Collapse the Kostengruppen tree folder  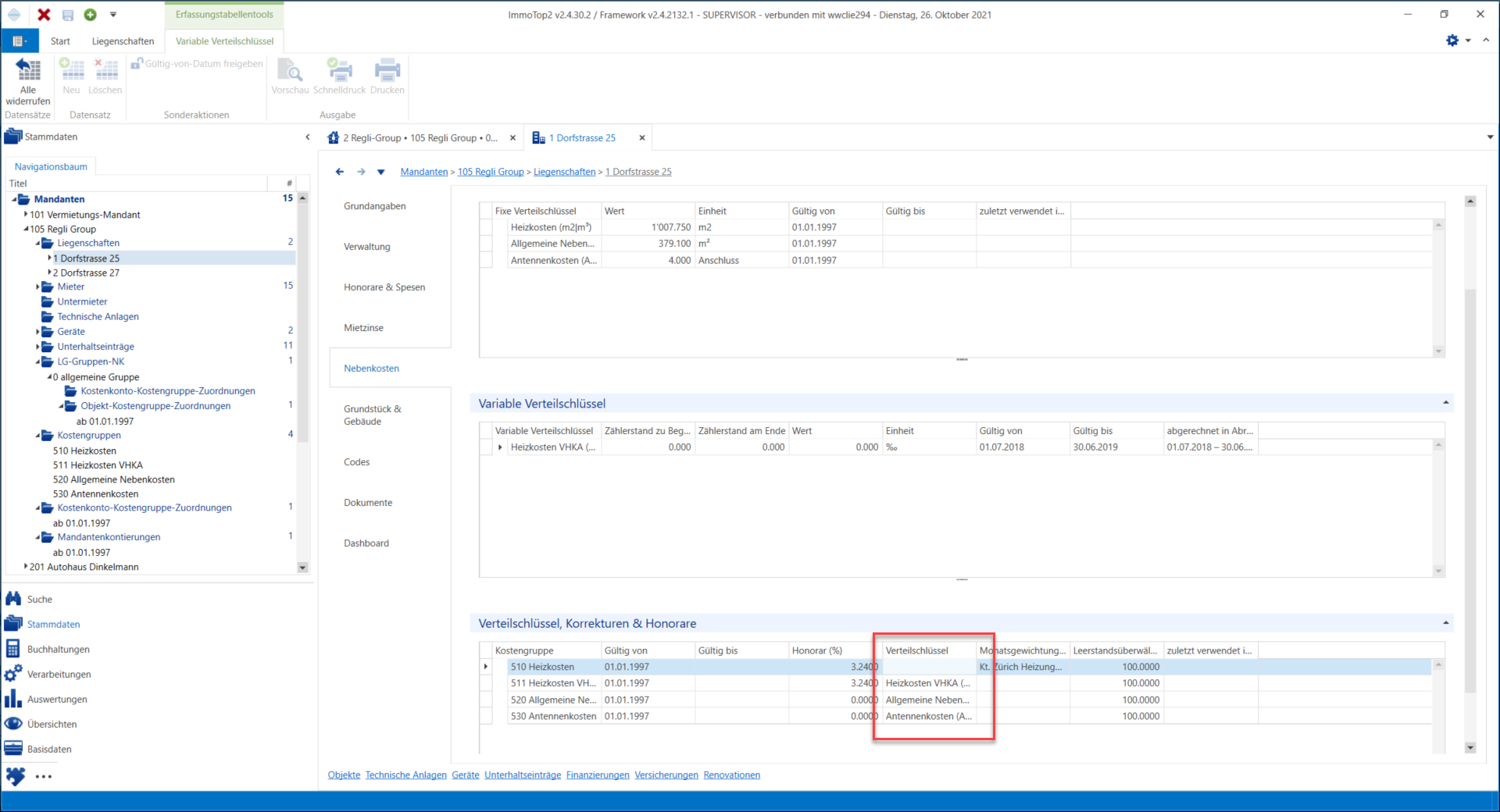pos(37,436)
